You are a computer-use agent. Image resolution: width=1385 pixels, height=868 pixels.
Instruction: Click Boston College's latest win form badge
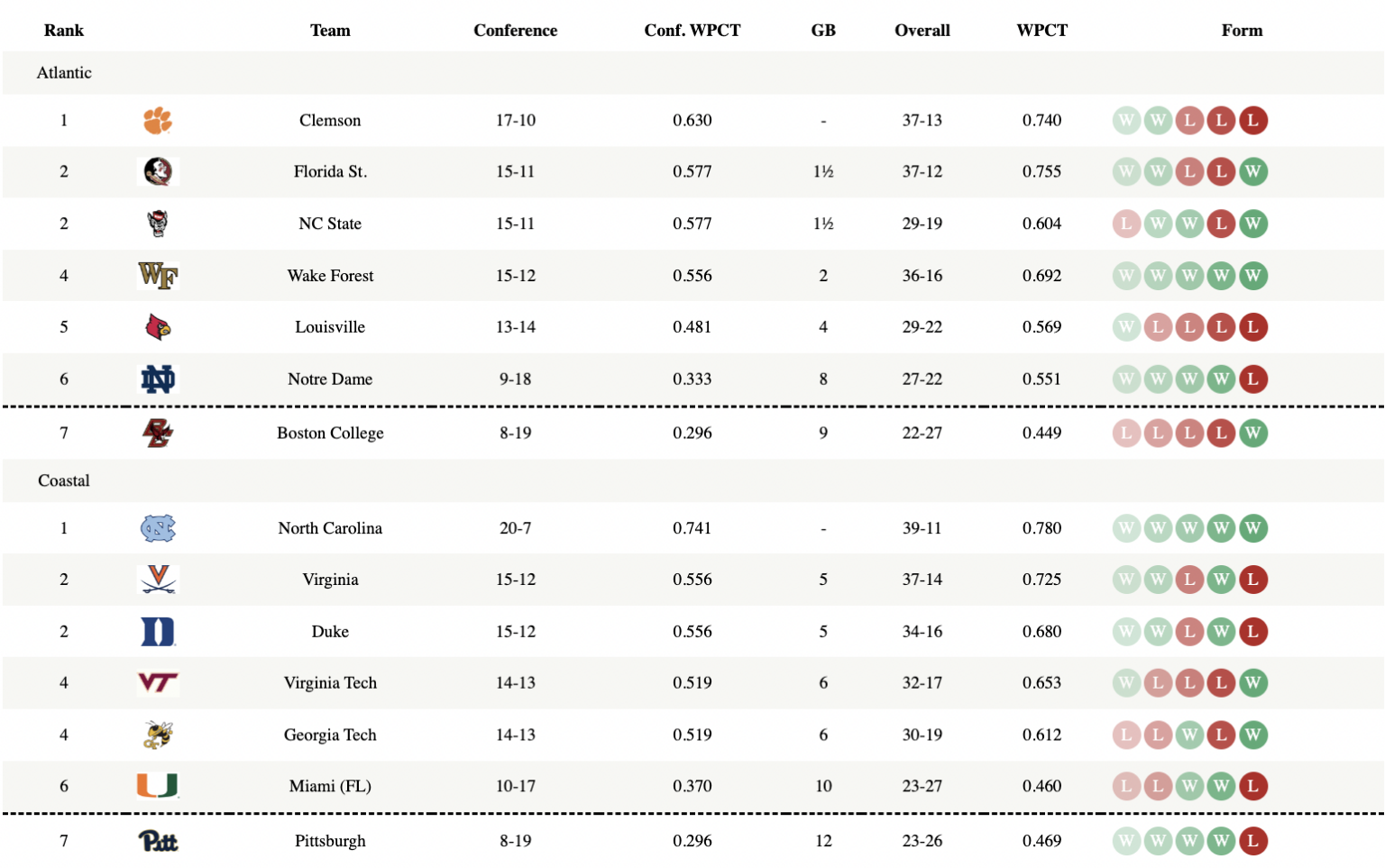point(1252,434)
